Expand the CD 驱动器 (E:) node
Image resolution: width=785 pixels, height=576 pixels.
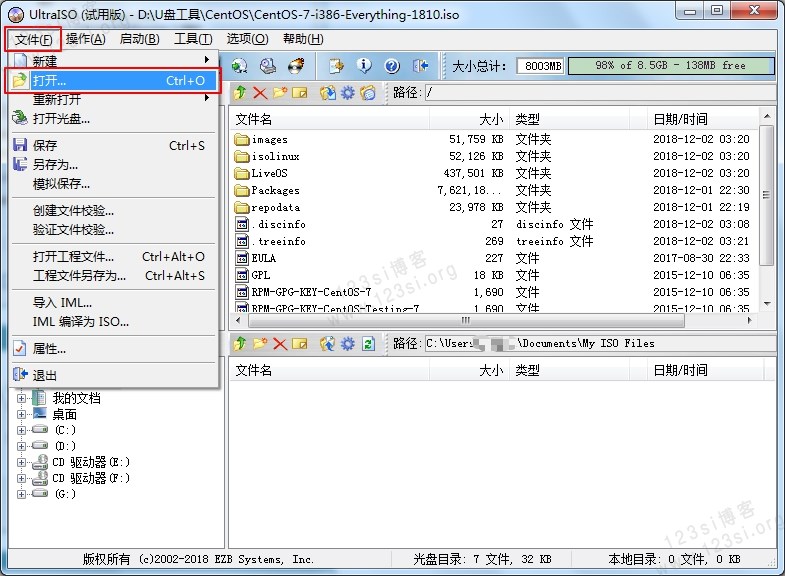21,462
